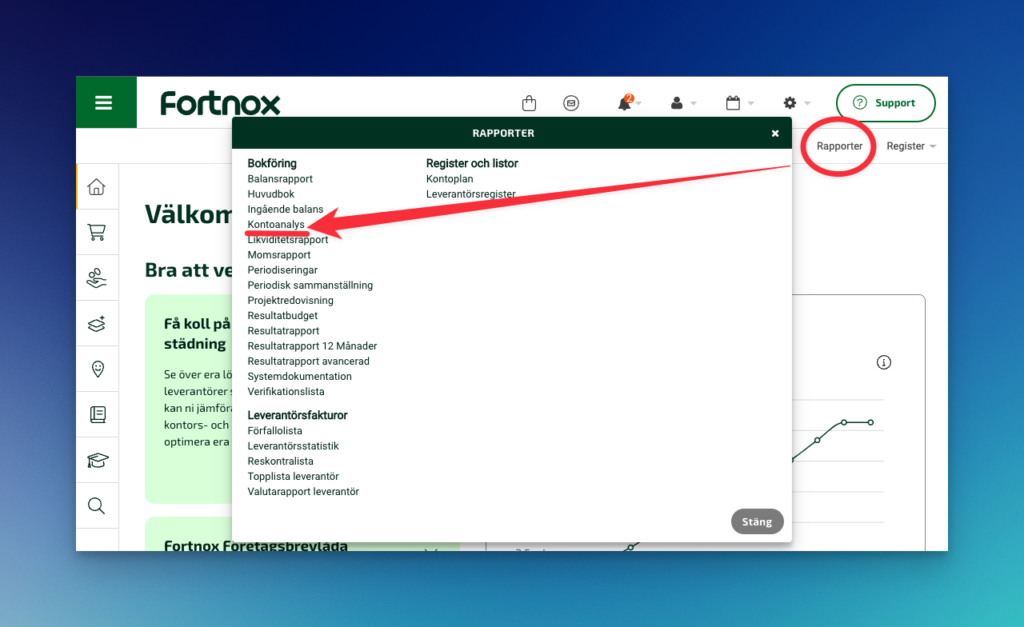Open the Resultatbudget report
Screen dimensions: 1024x627
pyautogui.click(x=282, y=315)
